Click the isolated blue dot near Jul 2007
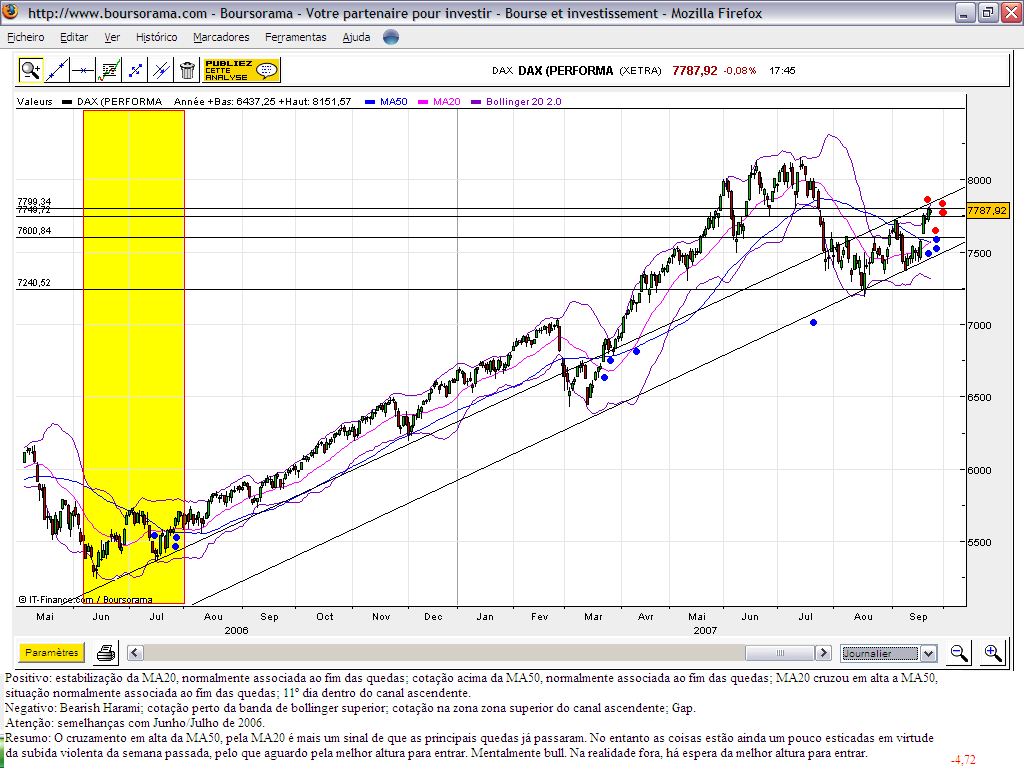 click(813, 323)
